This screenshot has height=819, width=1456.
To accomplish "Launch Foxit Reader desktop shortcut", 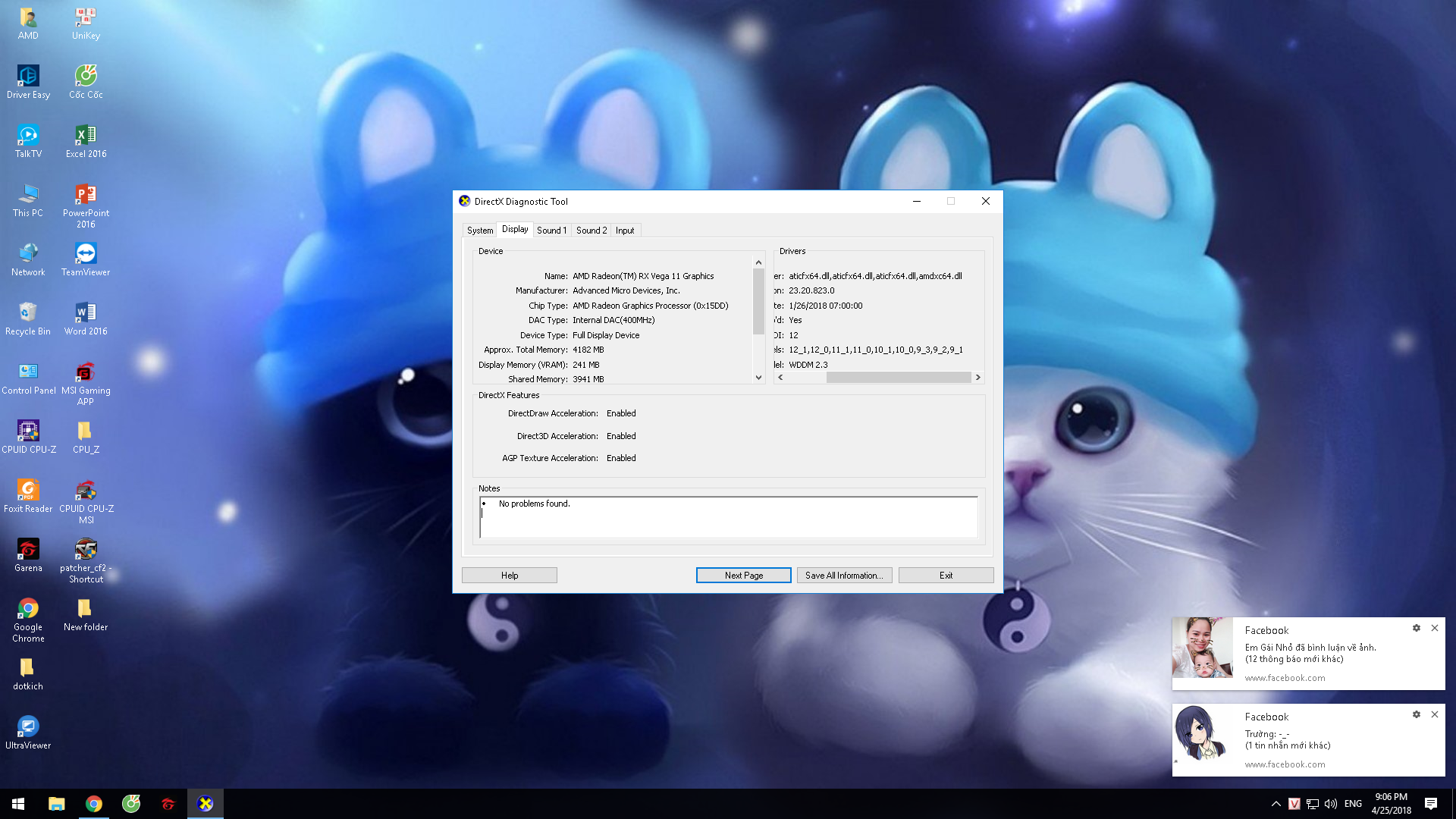I will [x=28, y=496].
